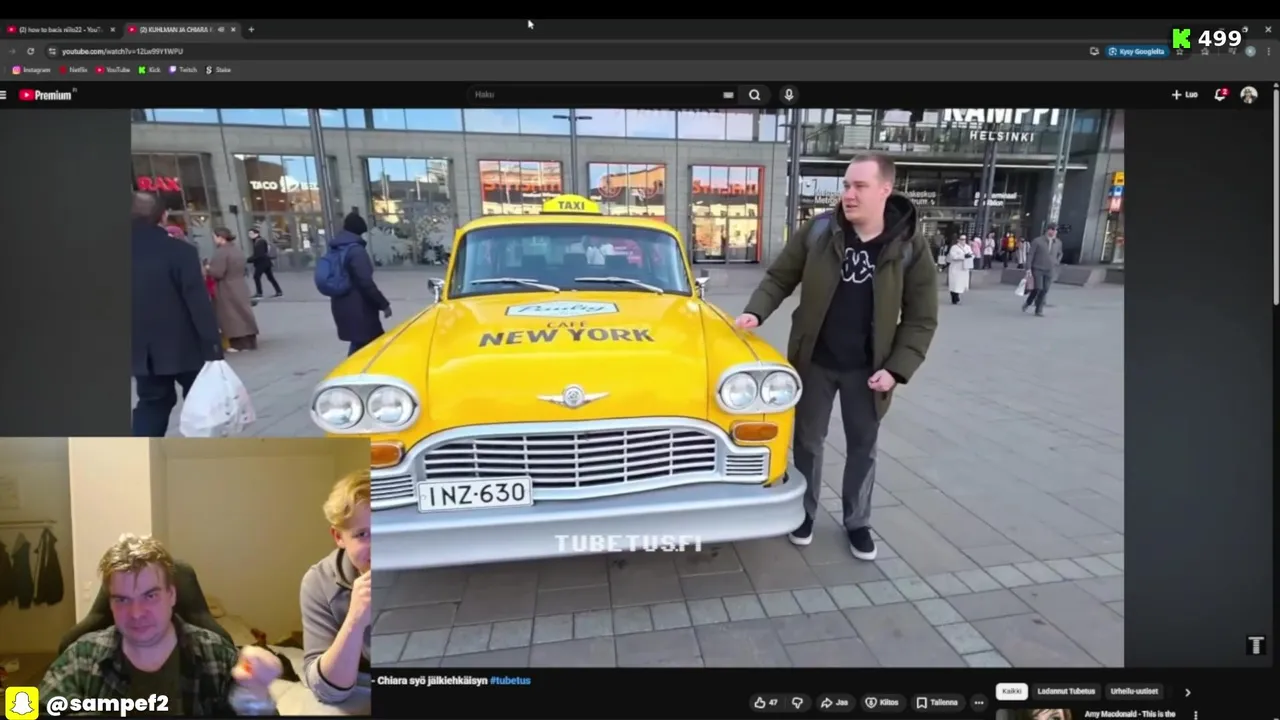
Task: Open the Netflix bookmark
Action: pyautogui.click(x=73, y=70)
